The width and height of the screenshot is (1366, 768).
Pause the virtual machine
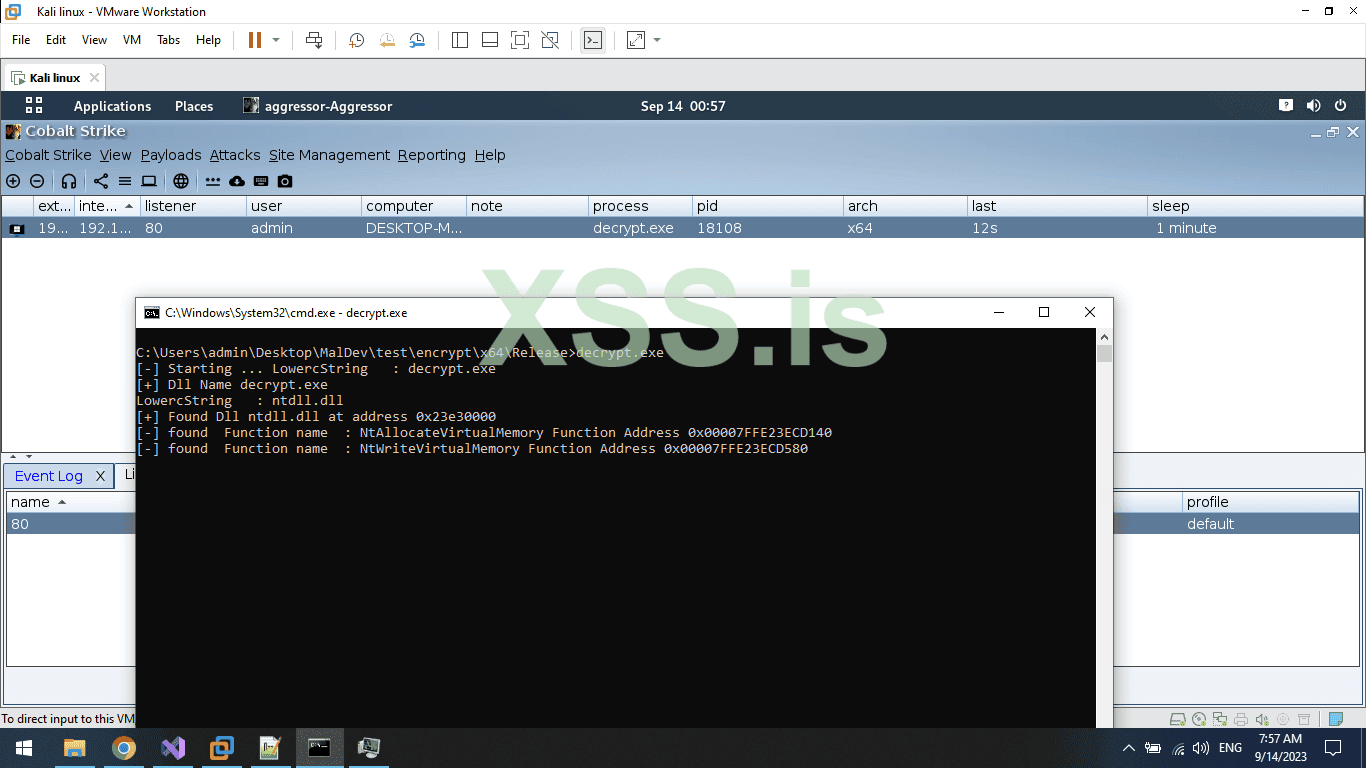click(255, 40)
